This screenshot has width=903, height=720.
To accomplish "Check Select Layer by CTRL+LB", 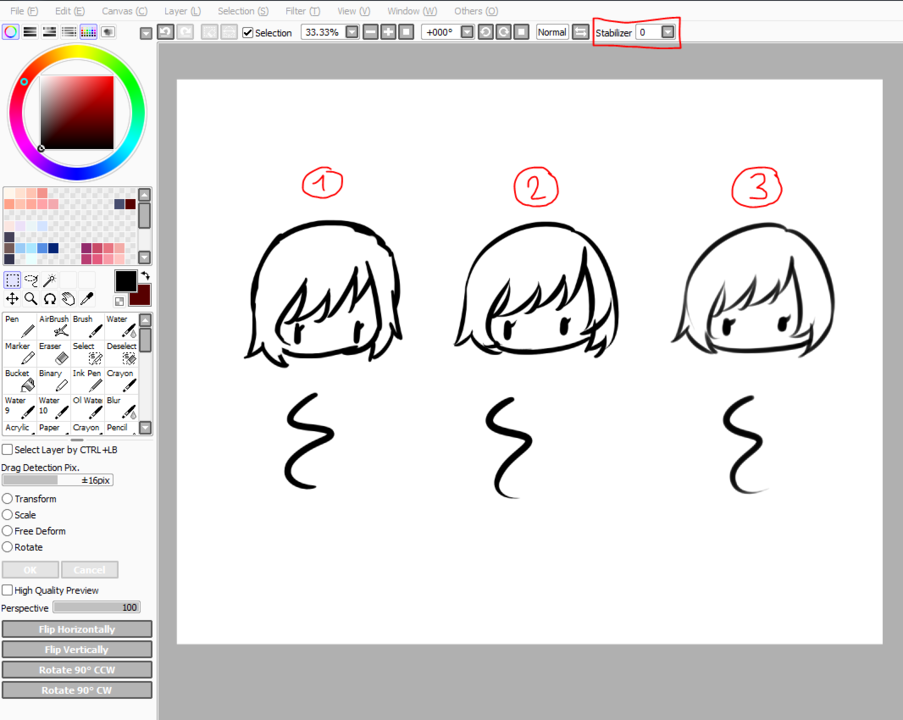I will coord(8,449).
